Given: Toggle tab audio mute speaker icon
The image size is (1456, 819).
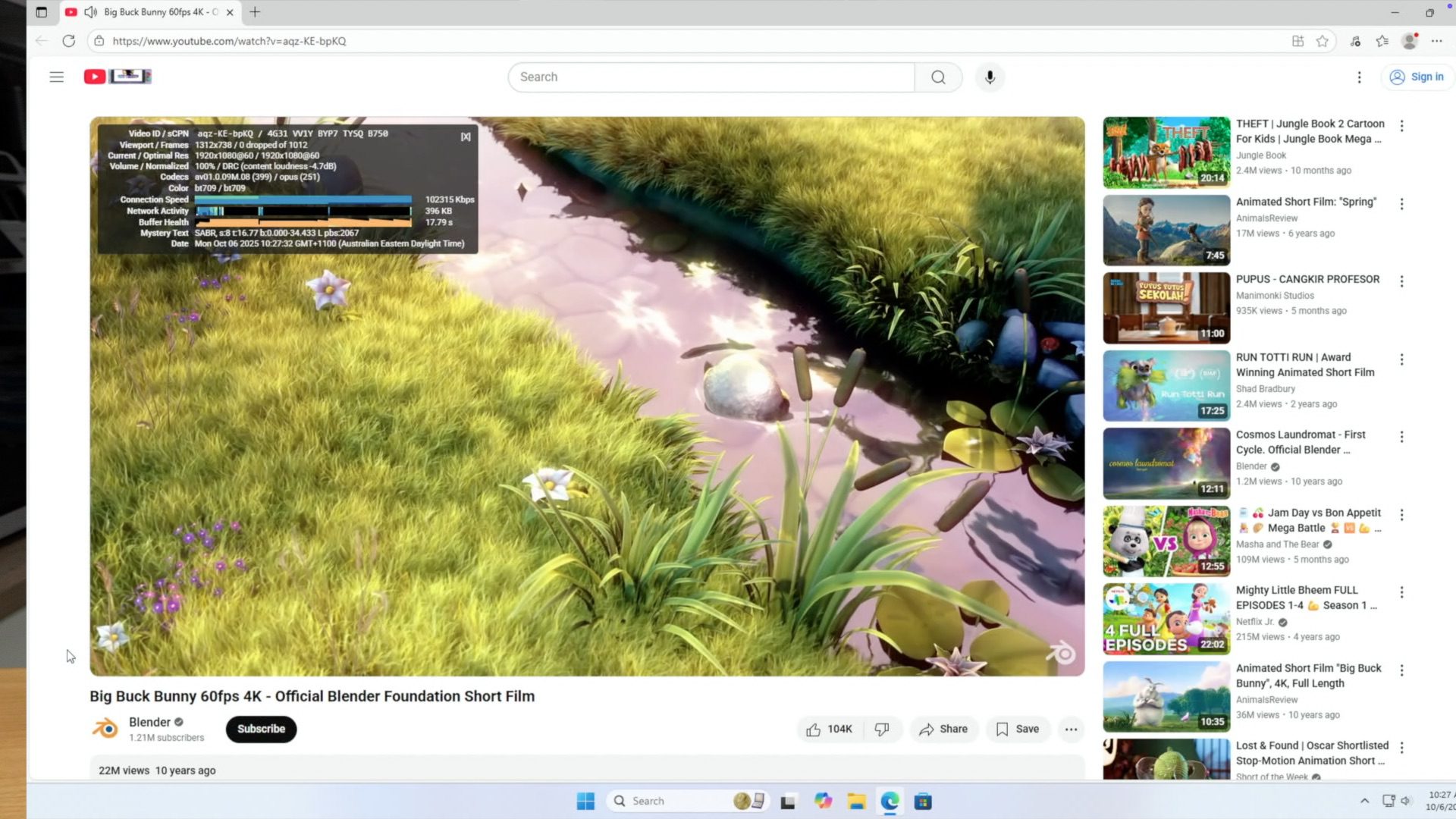Looking at the screenshot, I should click(x=90, y=12).
